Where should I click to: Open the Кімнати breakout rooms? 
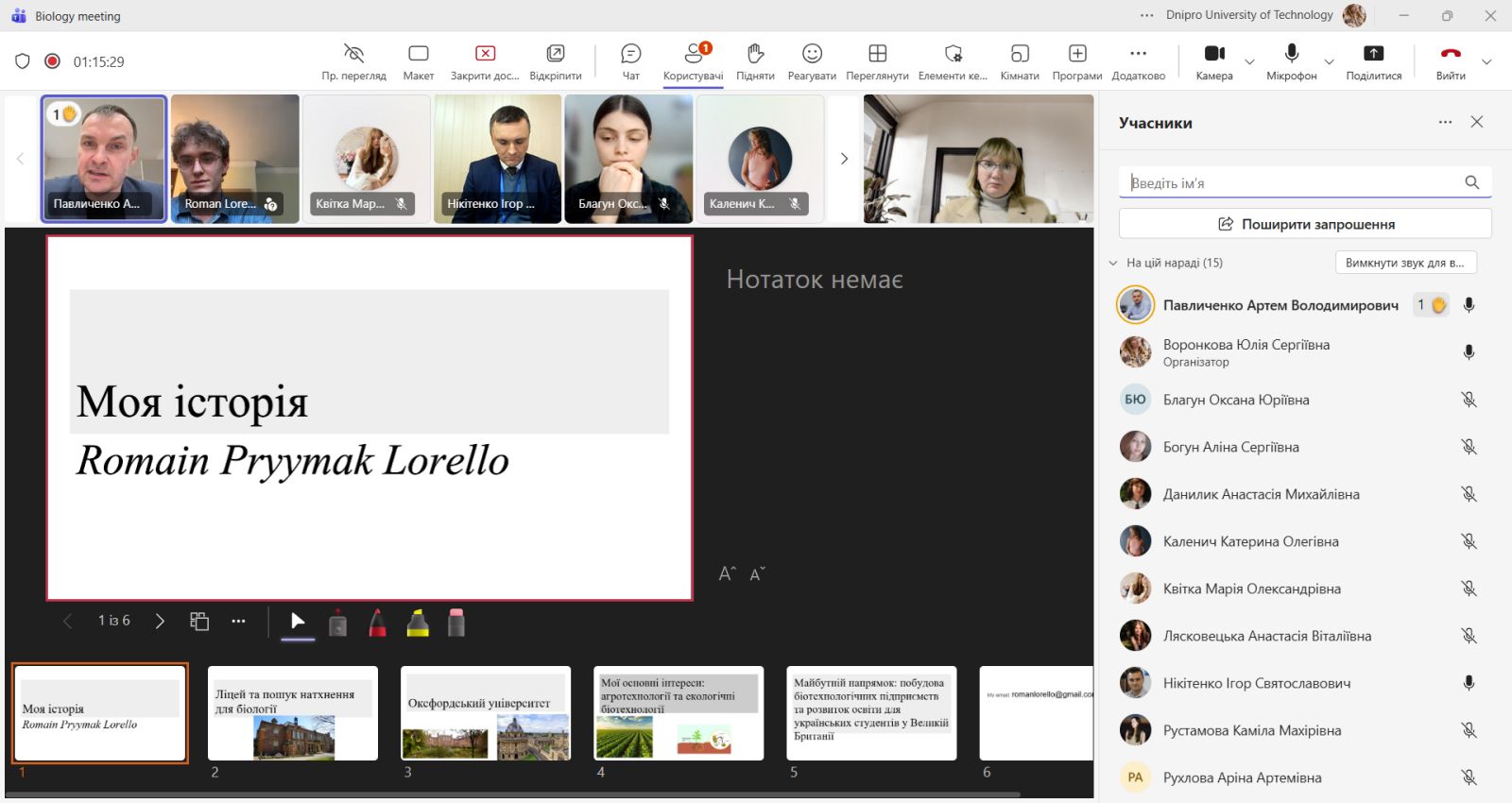tap(1020, 61)
